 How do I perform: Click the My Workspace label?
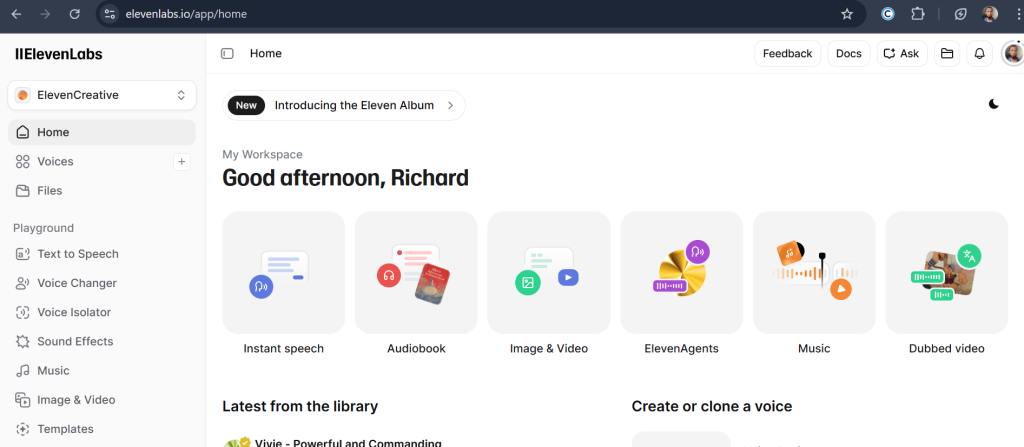(263, 155)
